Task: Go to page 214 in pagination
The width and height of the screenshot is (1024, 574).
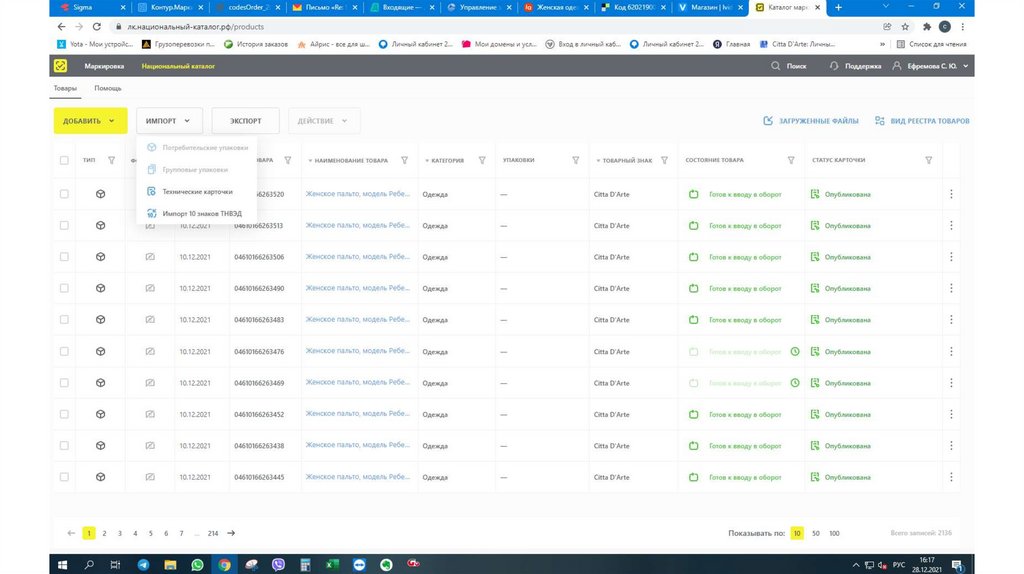Action: 212,533
